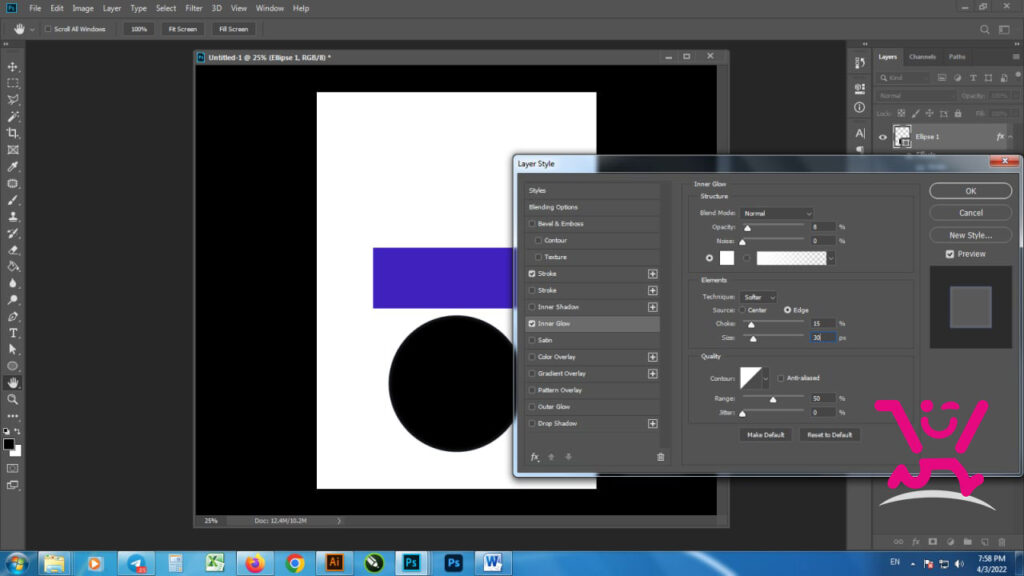Open the Filter menu

pos(193,8)
